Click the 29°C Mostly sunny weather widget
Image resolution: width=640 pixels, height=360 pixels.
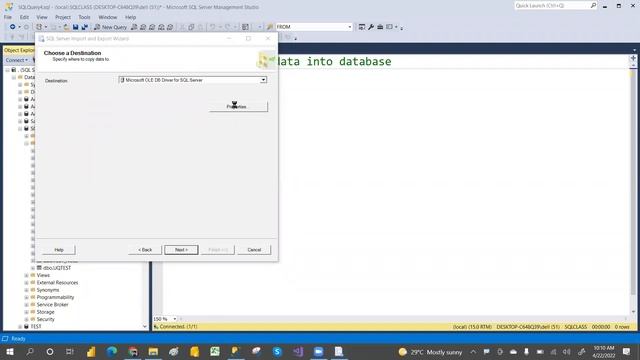[x=431, y=352]
